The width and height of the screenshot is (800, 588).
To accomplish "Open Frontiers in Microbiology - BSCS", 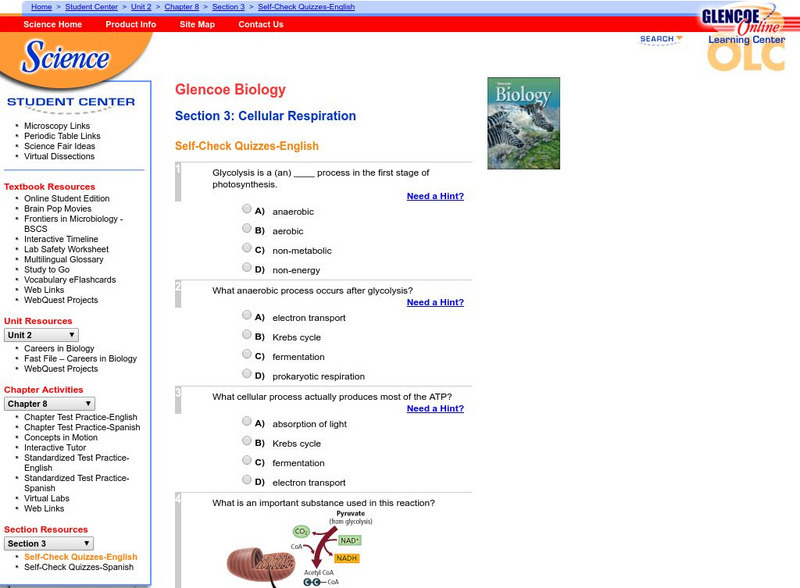I will coord(73,224).
